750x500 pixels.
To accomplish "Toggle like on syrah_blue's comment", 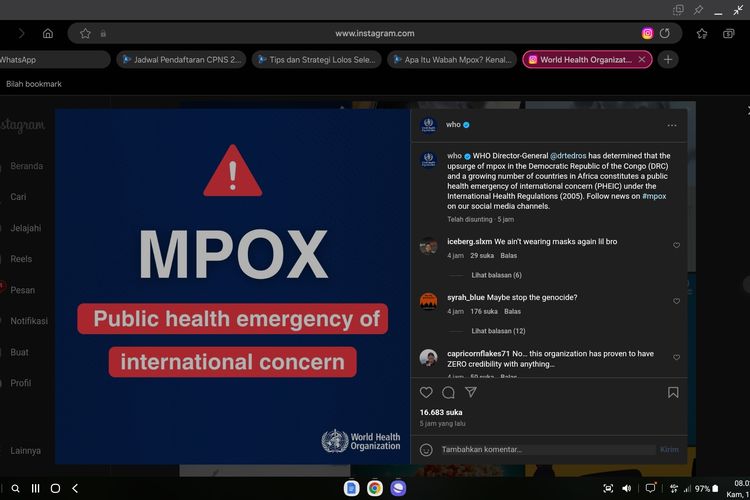I will (676, 301).
